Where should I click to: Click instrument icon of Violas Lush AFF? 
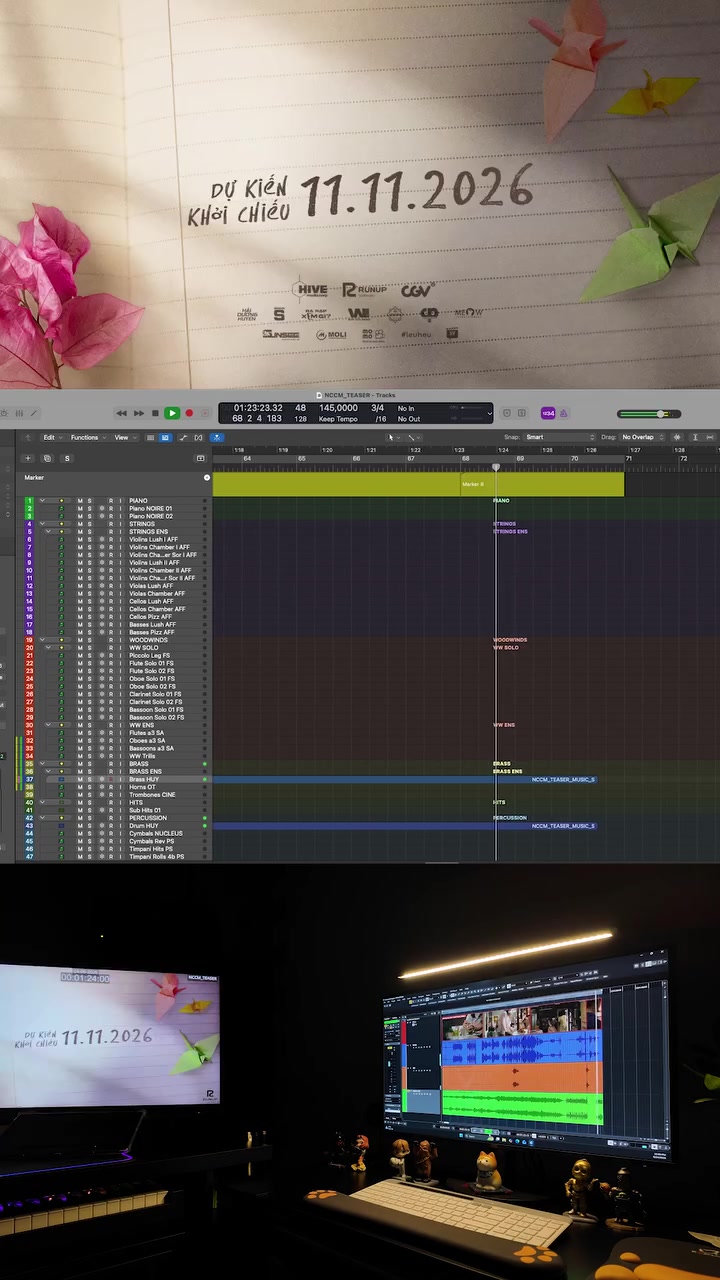click(61, 586)
